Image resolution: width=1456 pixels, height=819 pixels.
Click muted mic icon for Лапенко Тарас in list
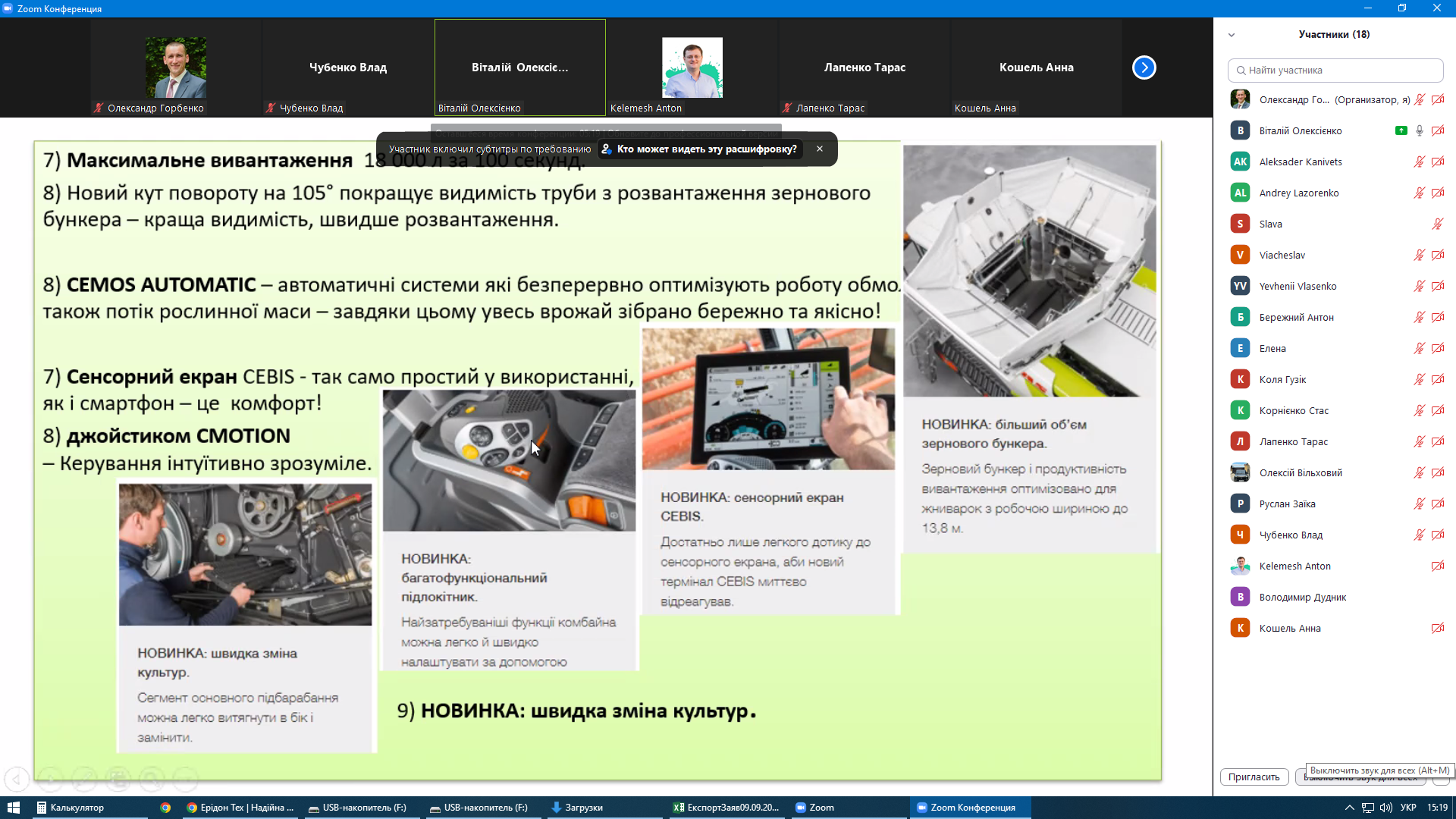[1420, 441]
